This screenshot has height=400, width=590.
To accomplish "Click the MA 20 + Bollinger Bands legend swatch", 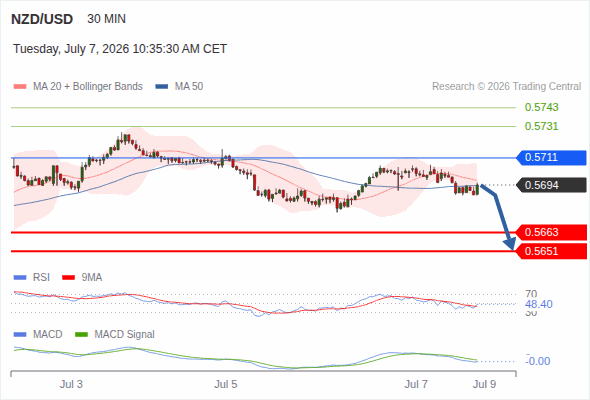I will click(20, 87).
